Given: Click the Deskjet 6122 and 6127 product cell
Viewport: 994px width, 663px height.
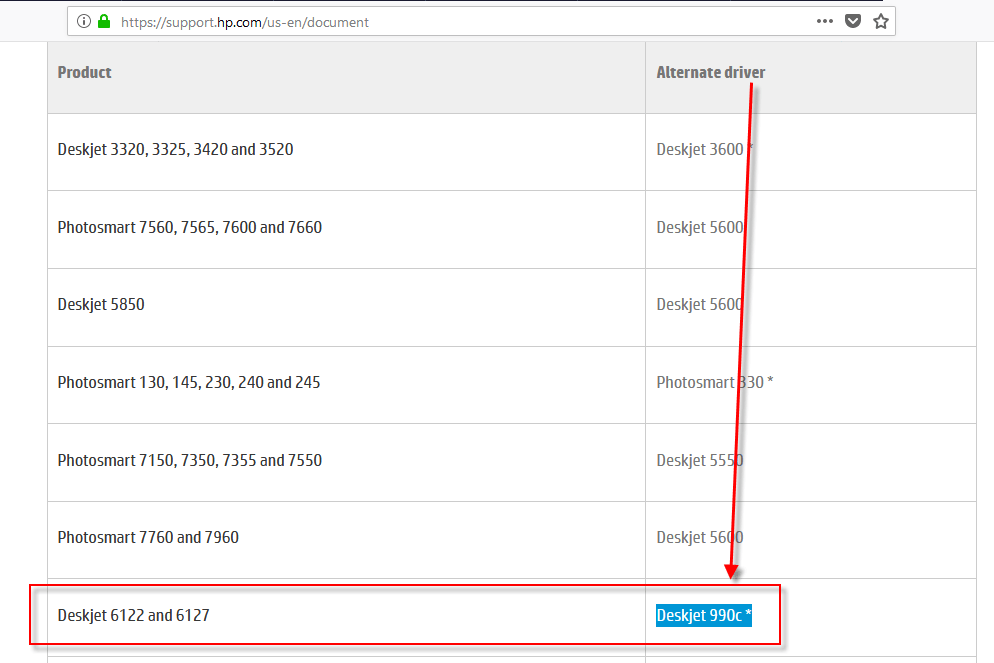Looking at the screenshot, I should (133, 616).
